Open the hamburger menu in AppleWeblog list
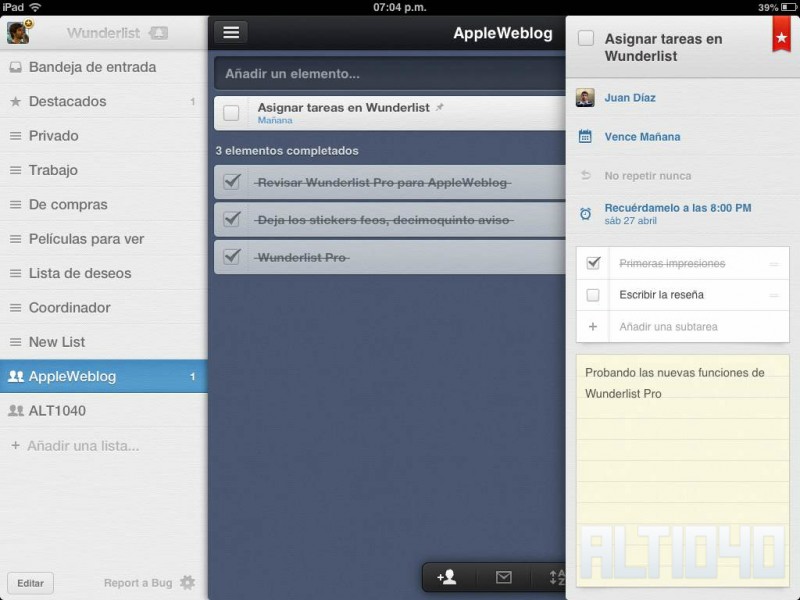Screen dimensions: 800x600 [x=231, y=32]
